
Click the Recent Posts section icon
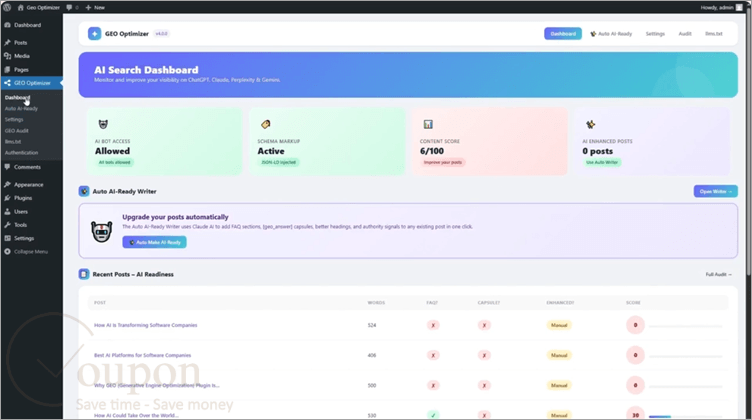[x=84, y=274]
